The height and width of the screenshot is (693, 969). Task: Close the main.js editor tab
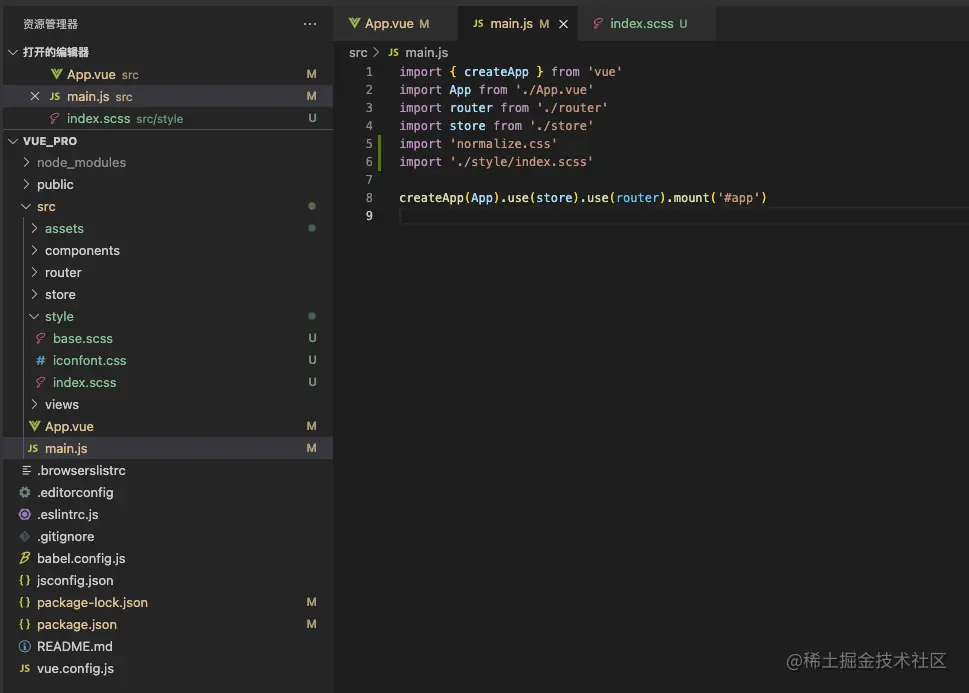563,24
